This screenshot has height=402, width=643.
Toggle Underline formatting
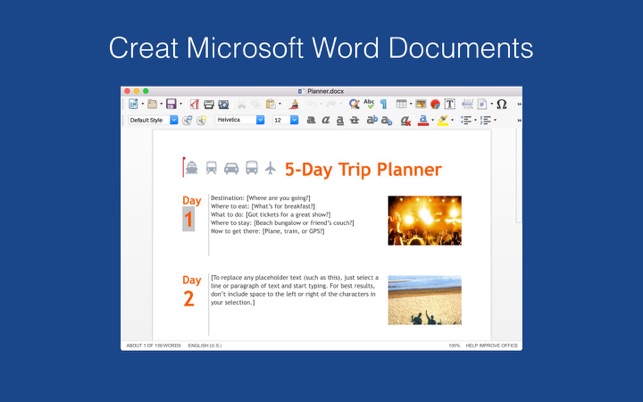click(x=340, y=120)
